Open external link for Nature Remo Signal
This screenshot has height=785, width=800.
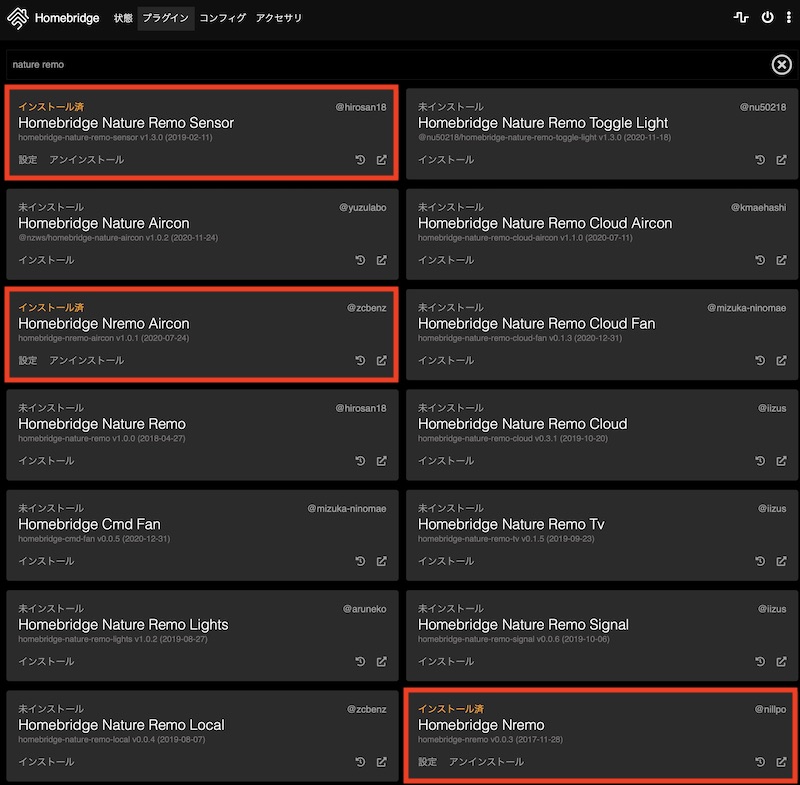click(782, 662)
